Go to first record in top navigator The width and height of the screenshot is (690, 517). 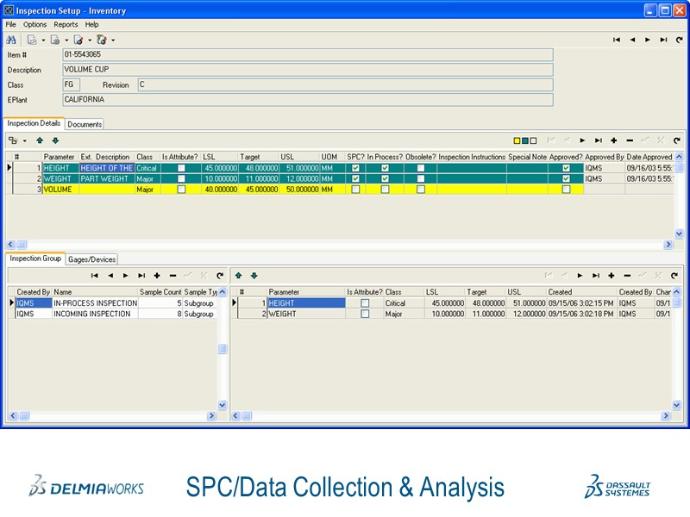(x=617, y=40)
